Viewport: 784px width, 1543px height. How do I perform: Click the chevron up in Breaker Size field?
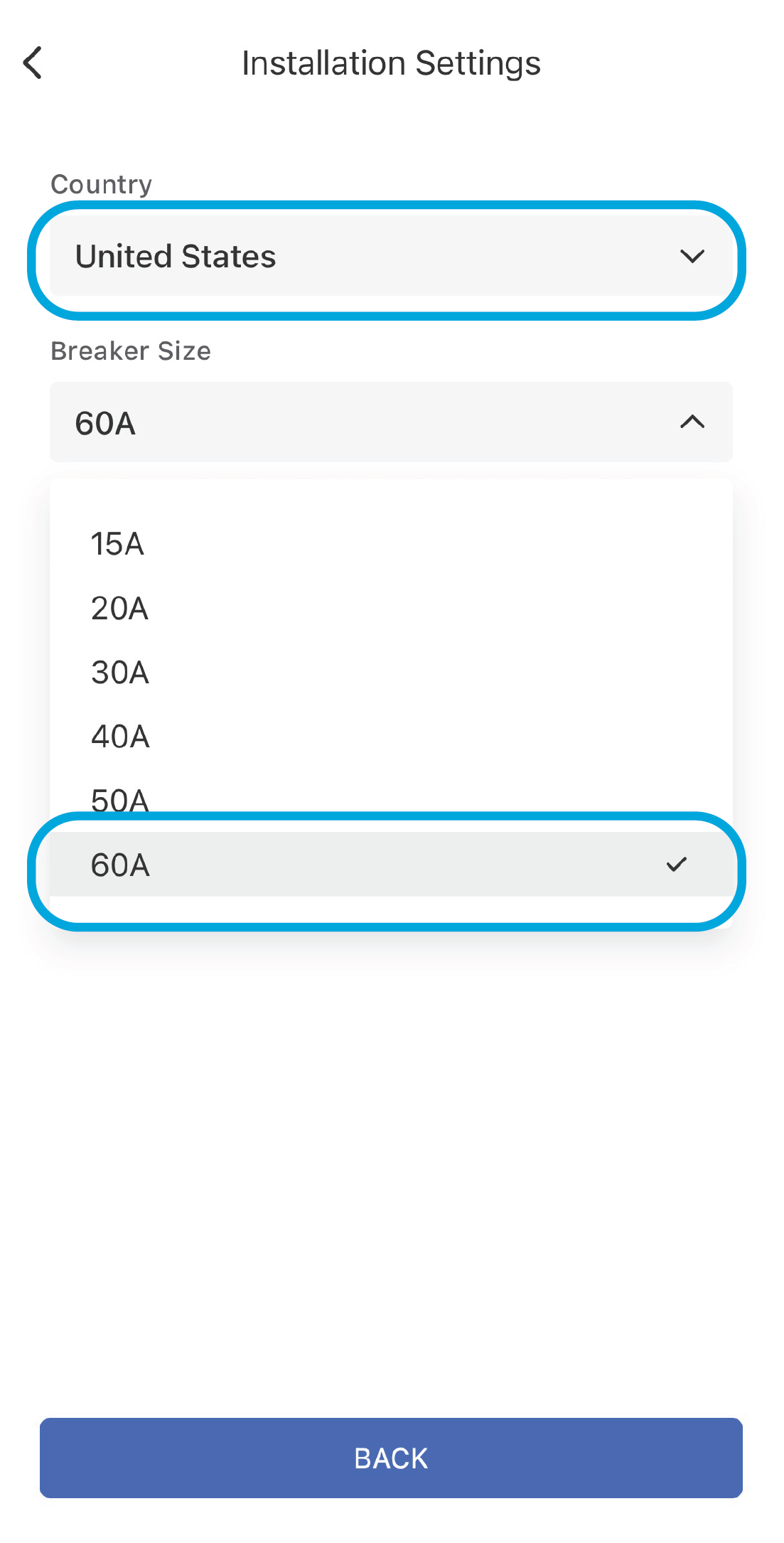(692, 422)
